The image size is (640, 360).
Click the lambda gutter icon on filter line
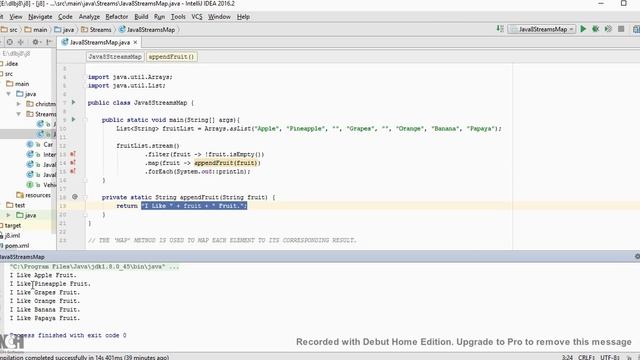tap(73, 154)
